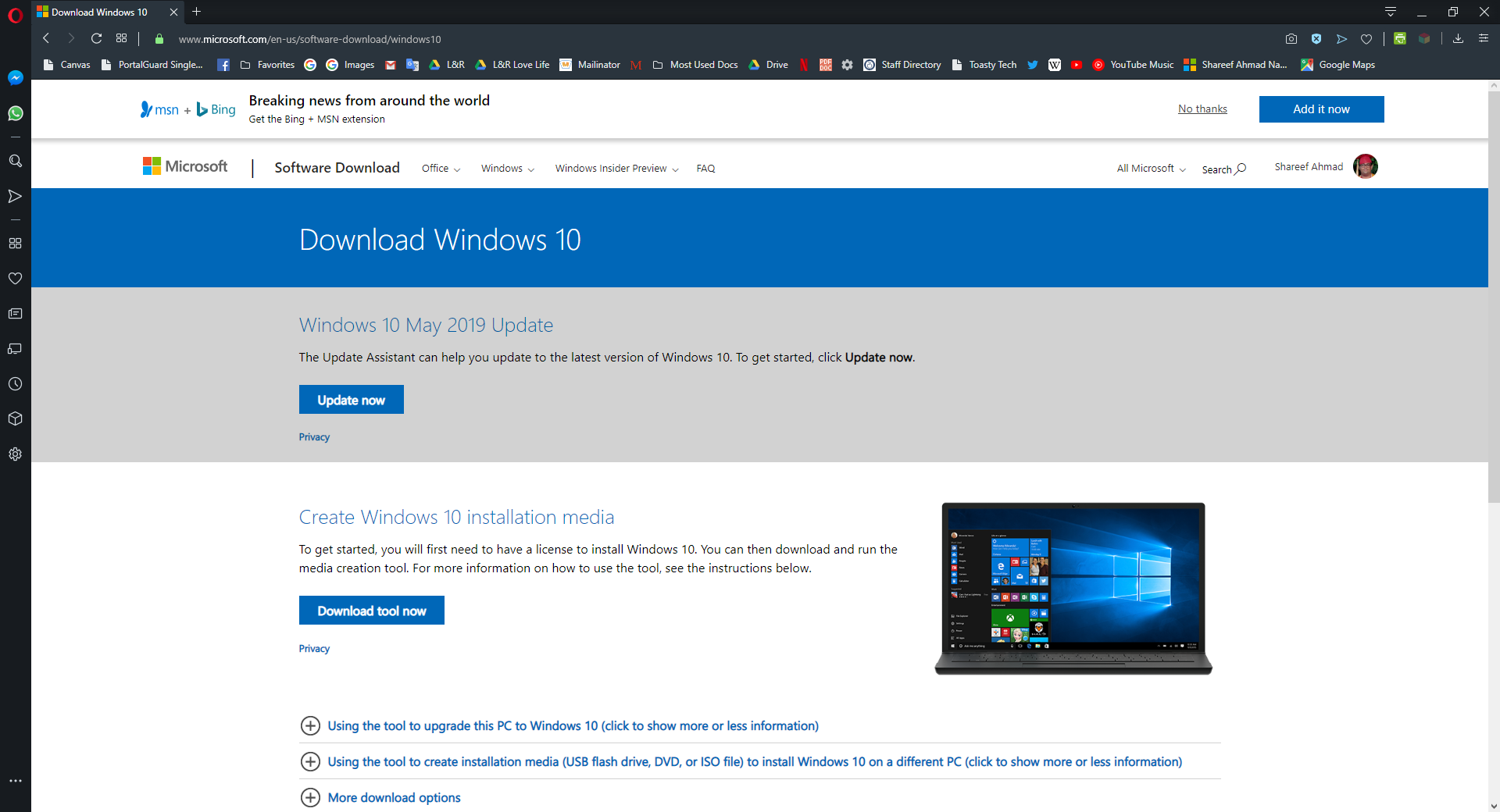Open Shareef Ahmad account avatar
Viewport: 1500px width, 812px height.
[1365, 166]
